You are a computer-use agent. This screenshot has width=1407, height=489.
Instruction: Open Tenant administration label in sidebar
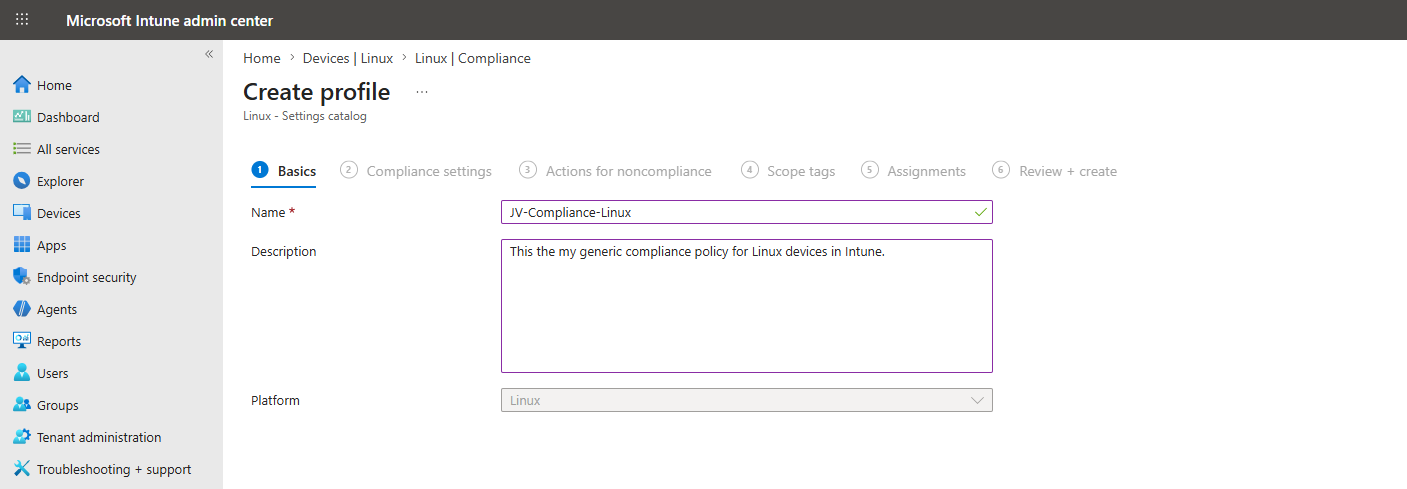[x=99, y=438]
